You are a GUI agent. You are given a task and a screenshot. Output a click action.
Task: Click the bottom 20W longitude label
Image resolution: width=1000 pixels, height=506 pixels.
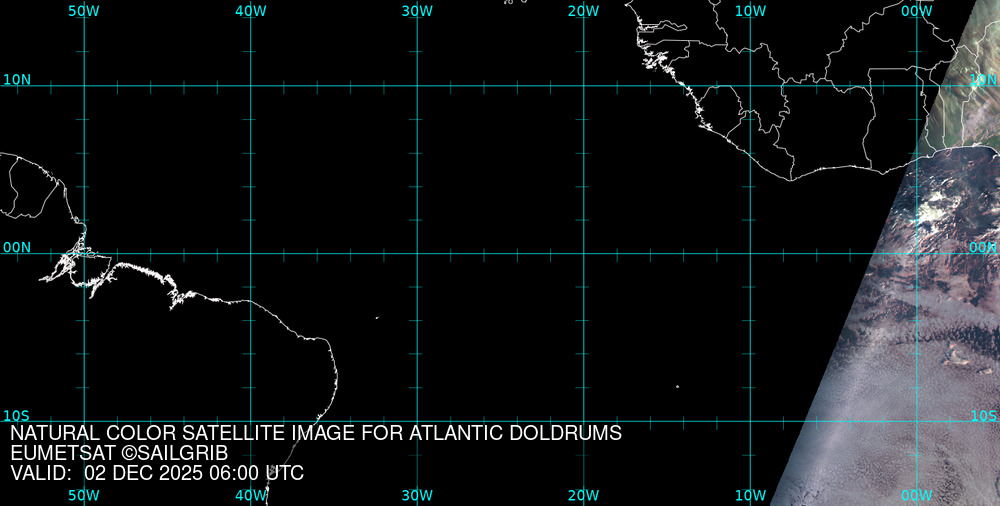pyautogui.click(x=583, y=495)
